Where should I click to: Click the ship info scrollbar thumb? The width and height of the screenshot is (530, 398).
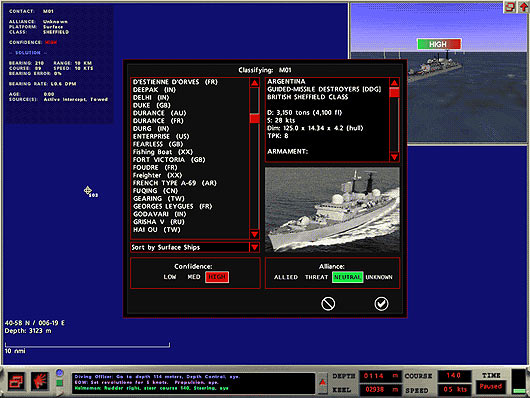coord(394,92)
